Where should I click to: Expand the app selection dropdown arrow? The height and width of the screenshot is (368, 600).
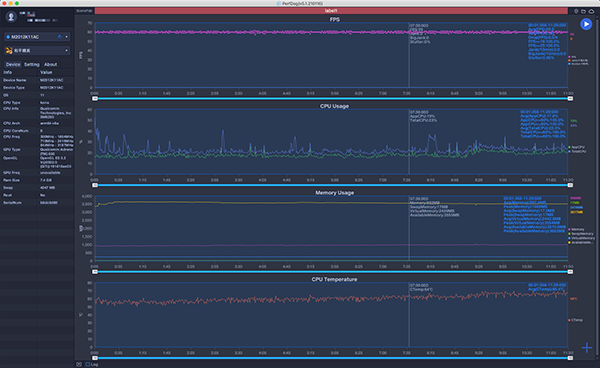[x=66, y=50]
